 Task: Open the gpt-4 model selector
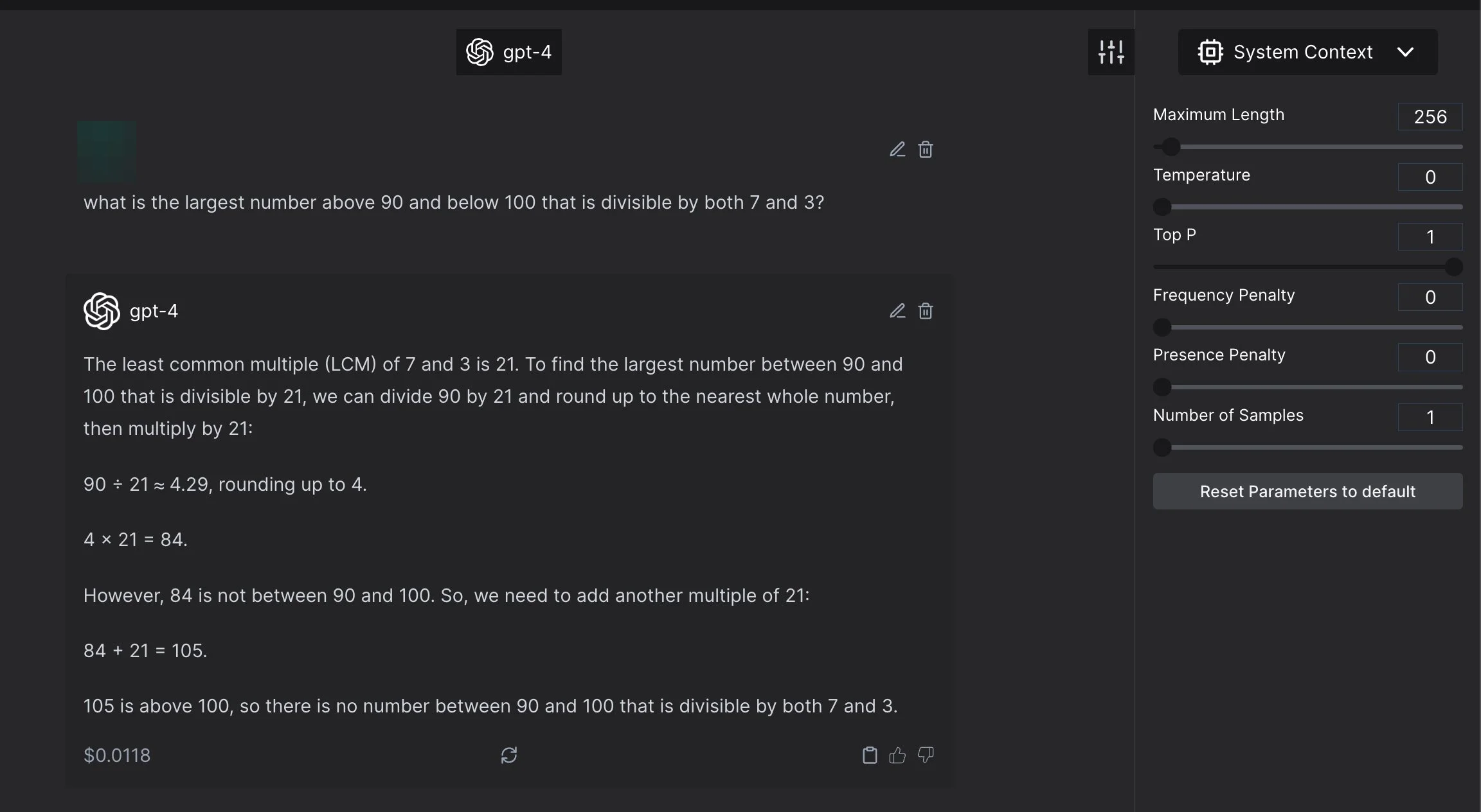click(x=509, y=52)
